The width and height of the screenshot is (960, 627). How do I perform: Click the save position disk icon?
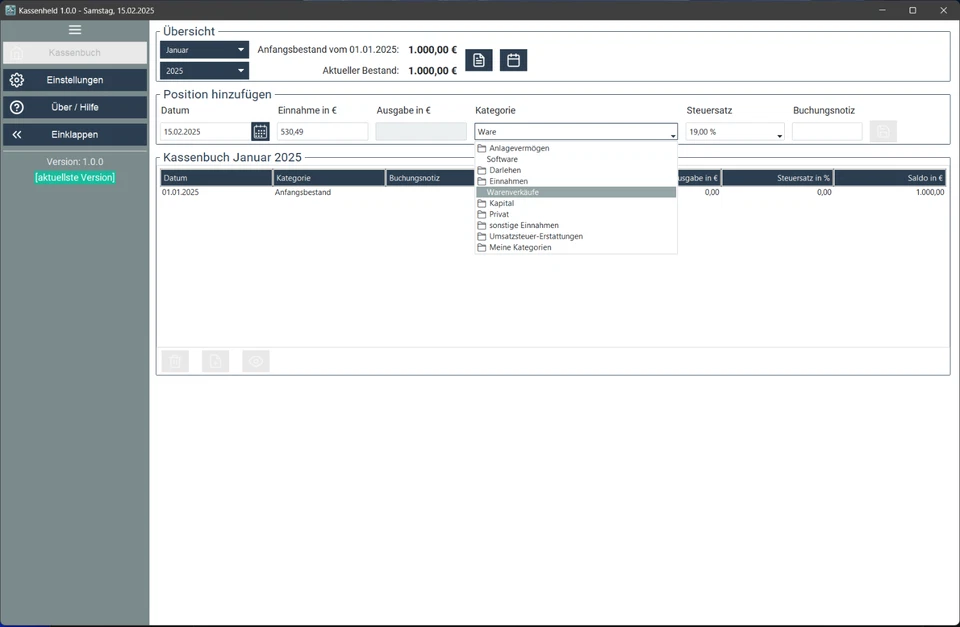coord(883,131)
